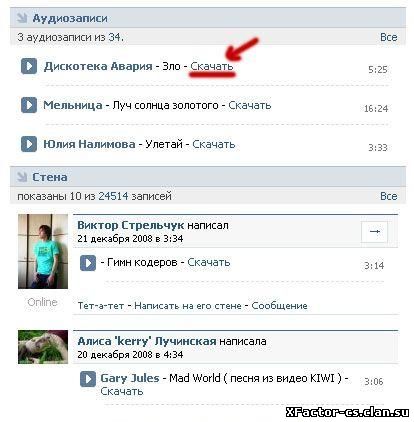The width and height of the screenshot is (414, 422).
Task: Play Дискотека Авария Зло track
Action: pos(29,66)
